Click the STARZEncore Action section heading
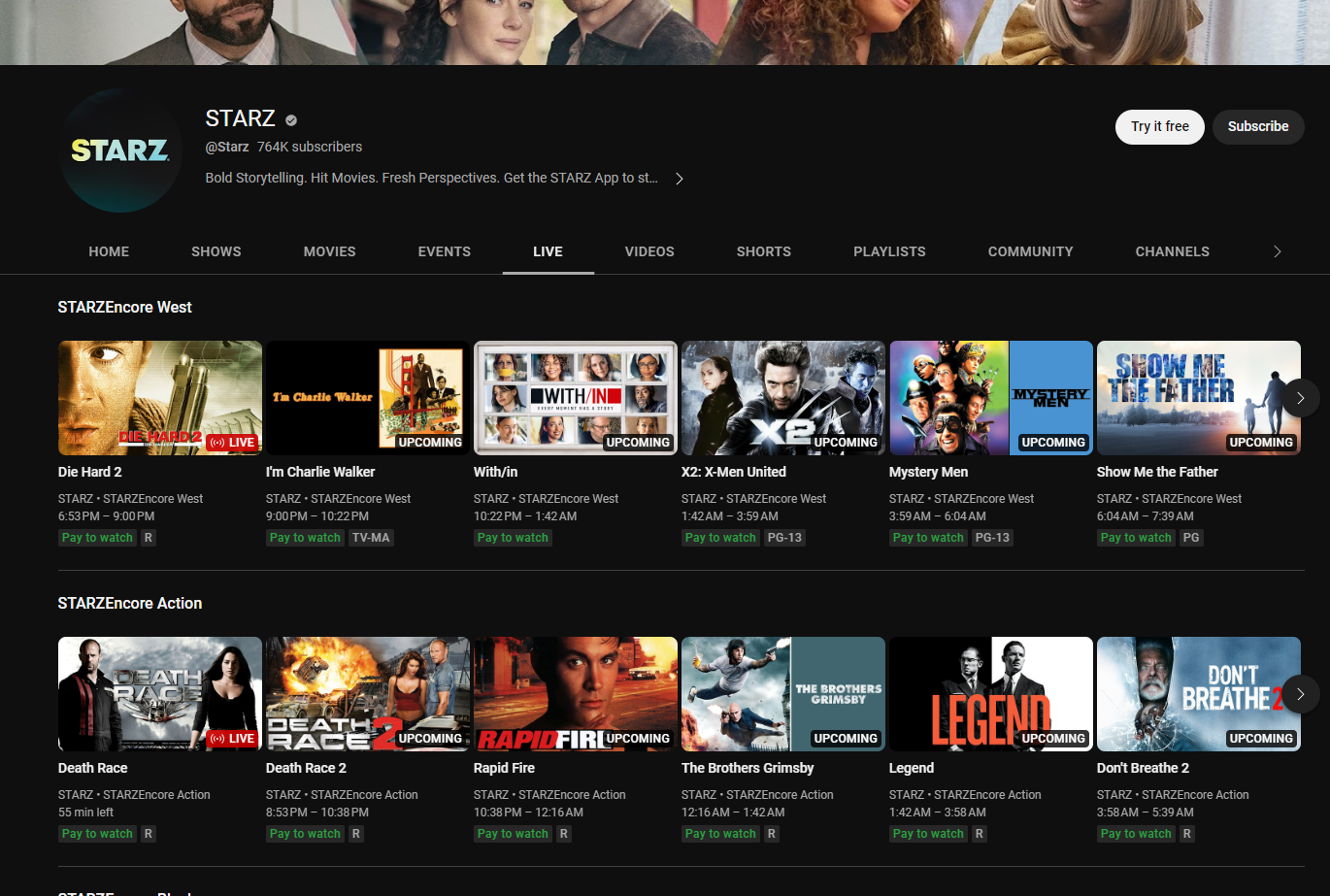This screenshot has height=896, width=1330. [x=130, y=603]
